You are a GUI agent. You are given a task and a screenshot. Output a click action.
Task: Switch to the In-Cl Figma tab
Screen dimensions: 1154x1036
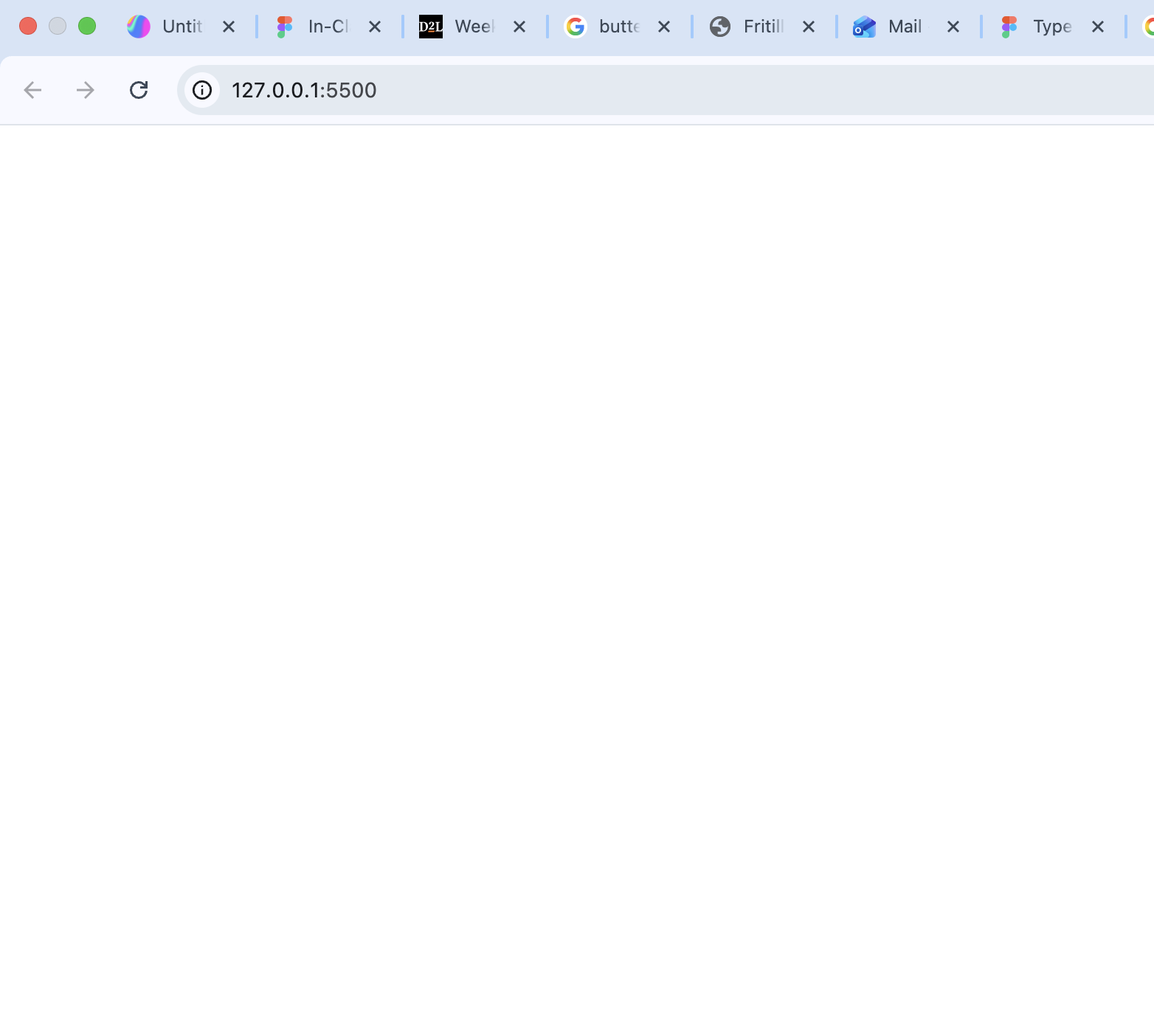pyautogui.click(x=325, y=27)
